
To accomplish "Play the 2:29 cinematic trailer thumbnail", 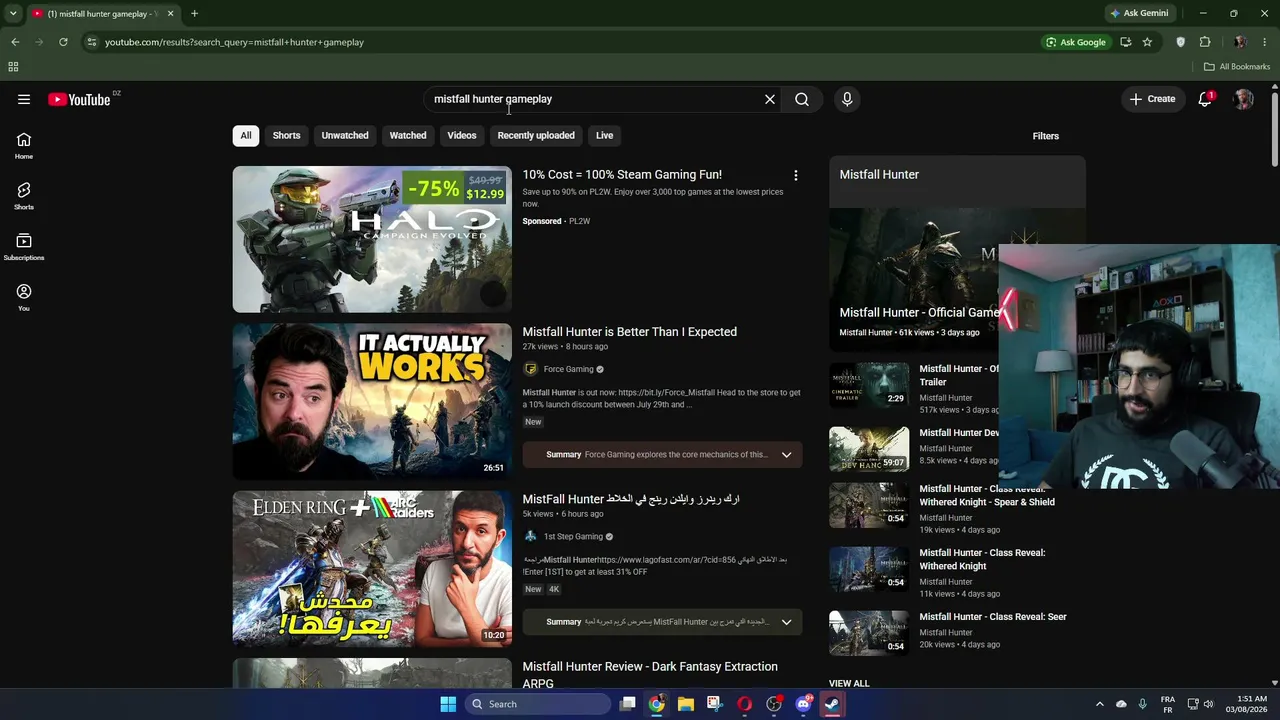I will (869, 385).
